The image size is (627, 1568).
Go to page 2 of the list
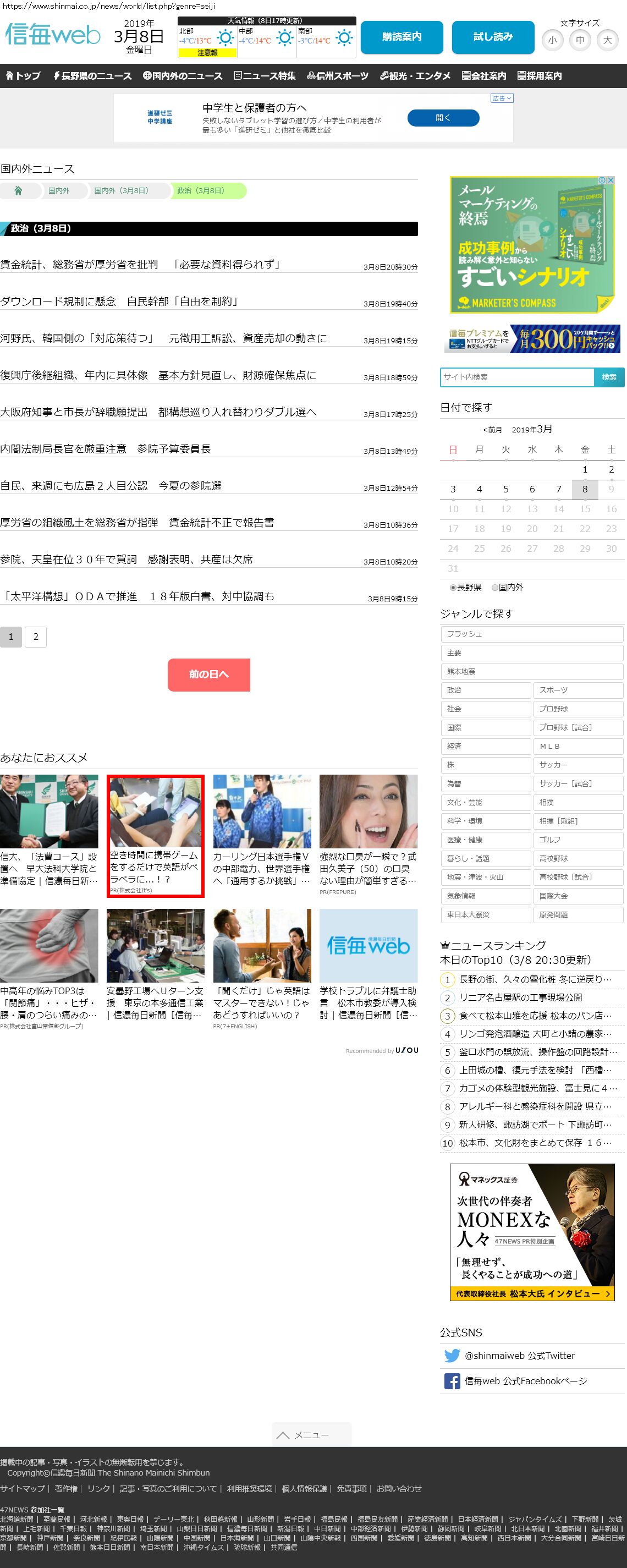pos(36,637)
